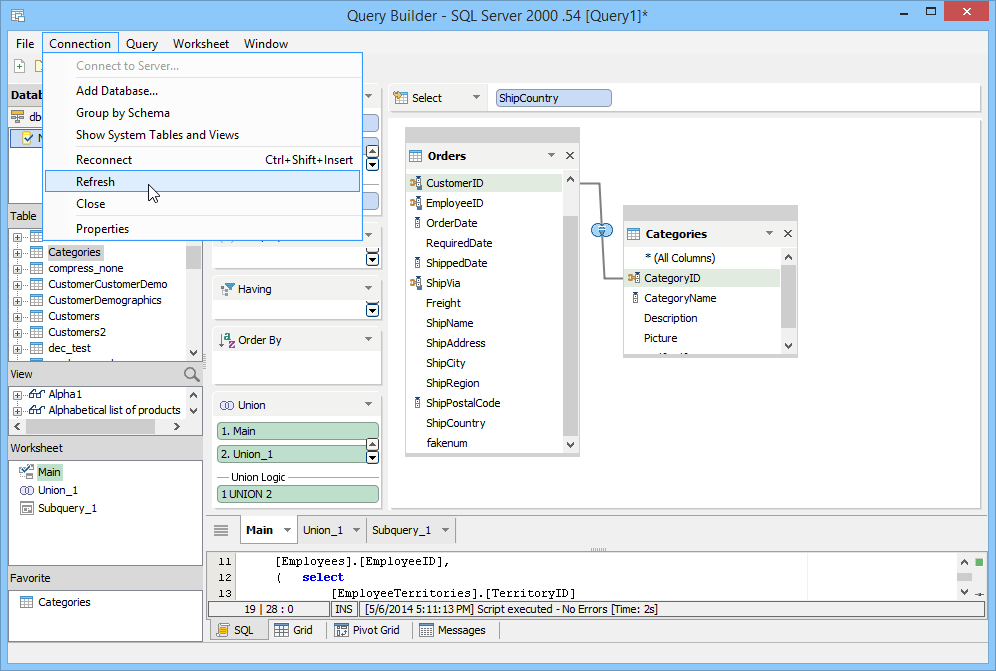Click the ShipVia key icon in Orders
Screen dimensions: 996x671
415,283
